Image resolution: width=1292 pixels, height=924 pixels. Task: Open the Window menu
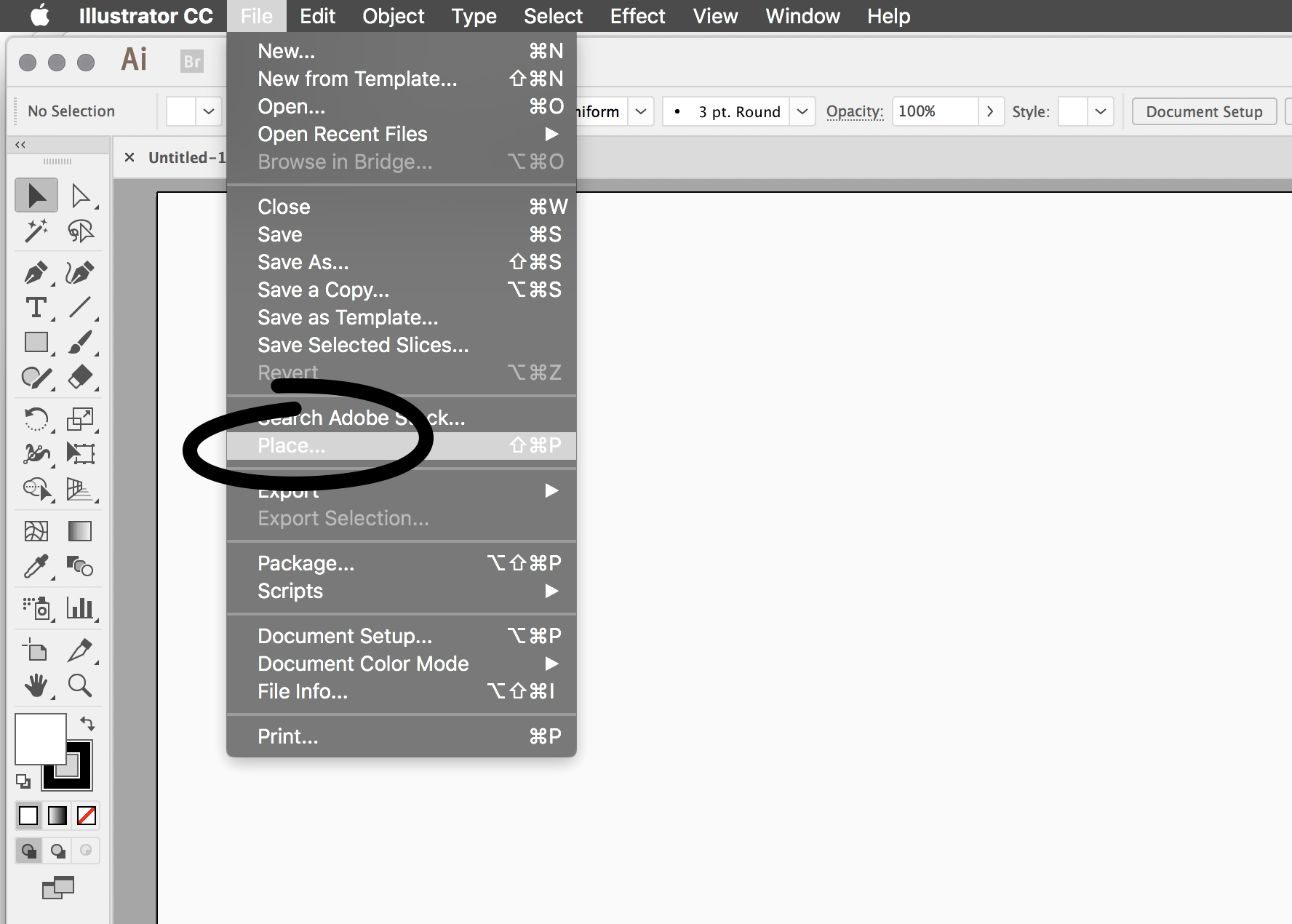(x=802, y=16)
